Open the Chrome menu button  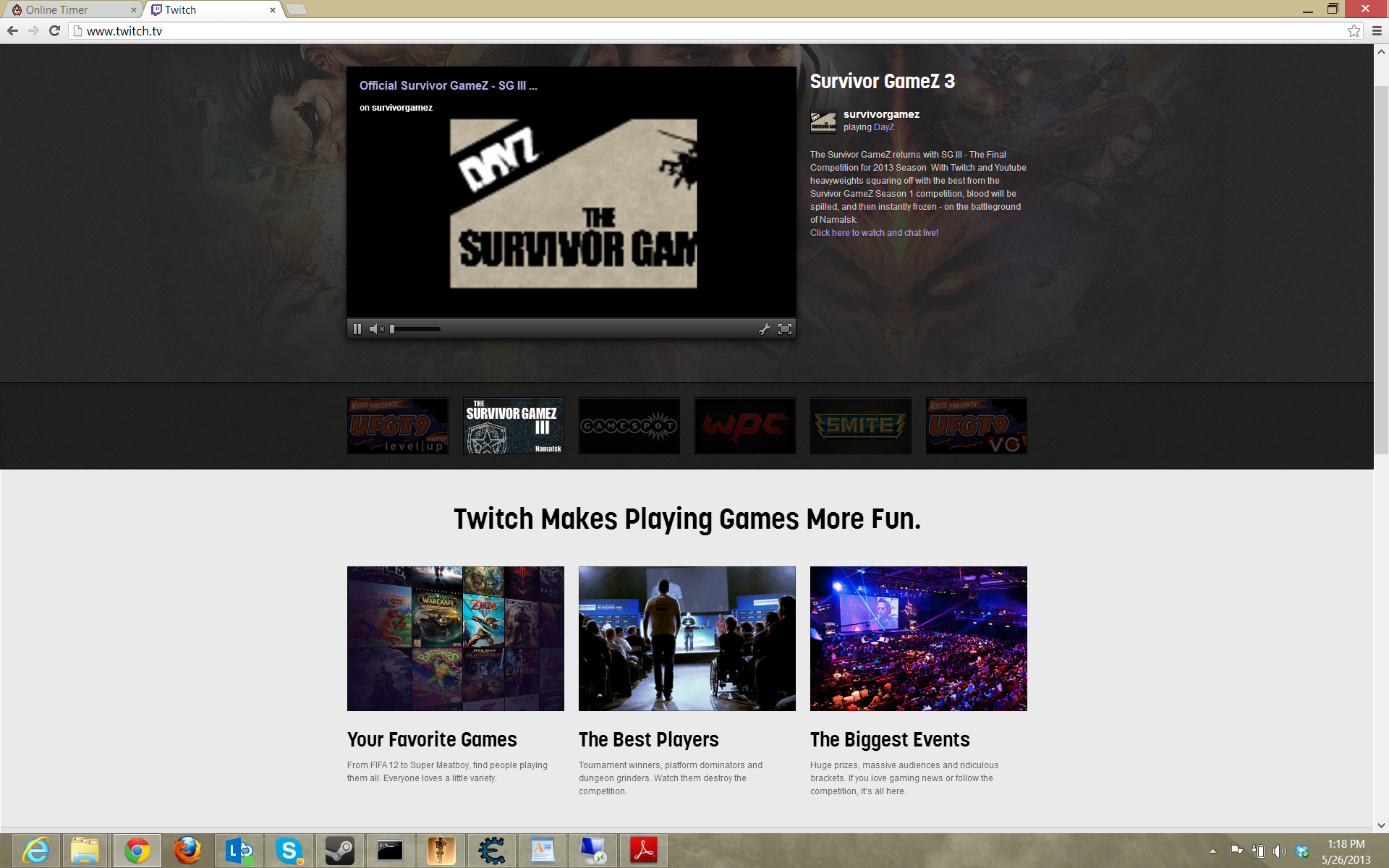coord(1377,31)
